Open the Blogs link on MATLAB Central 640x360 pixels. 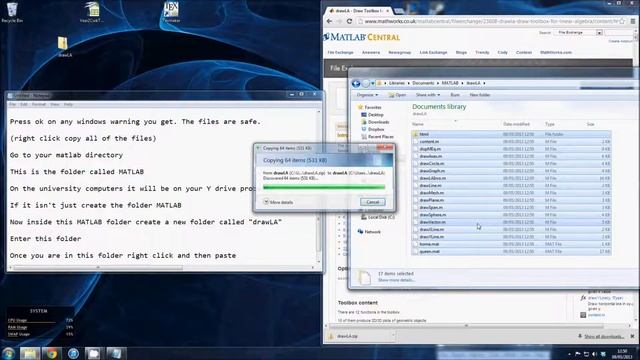tap(461, 53)
